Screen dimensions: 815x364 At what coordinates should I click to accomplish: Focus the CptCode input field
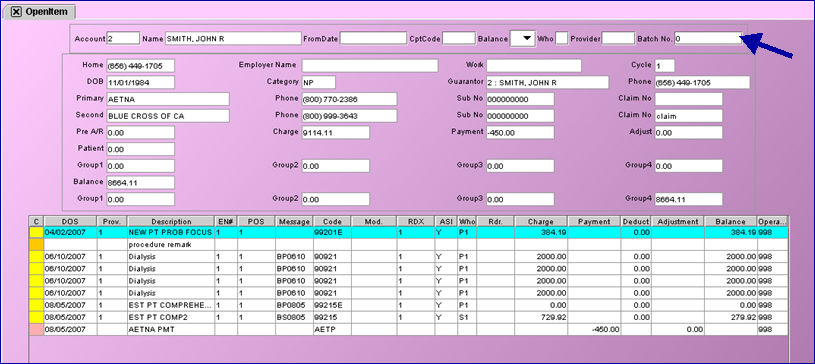click(x=459, y=38)
